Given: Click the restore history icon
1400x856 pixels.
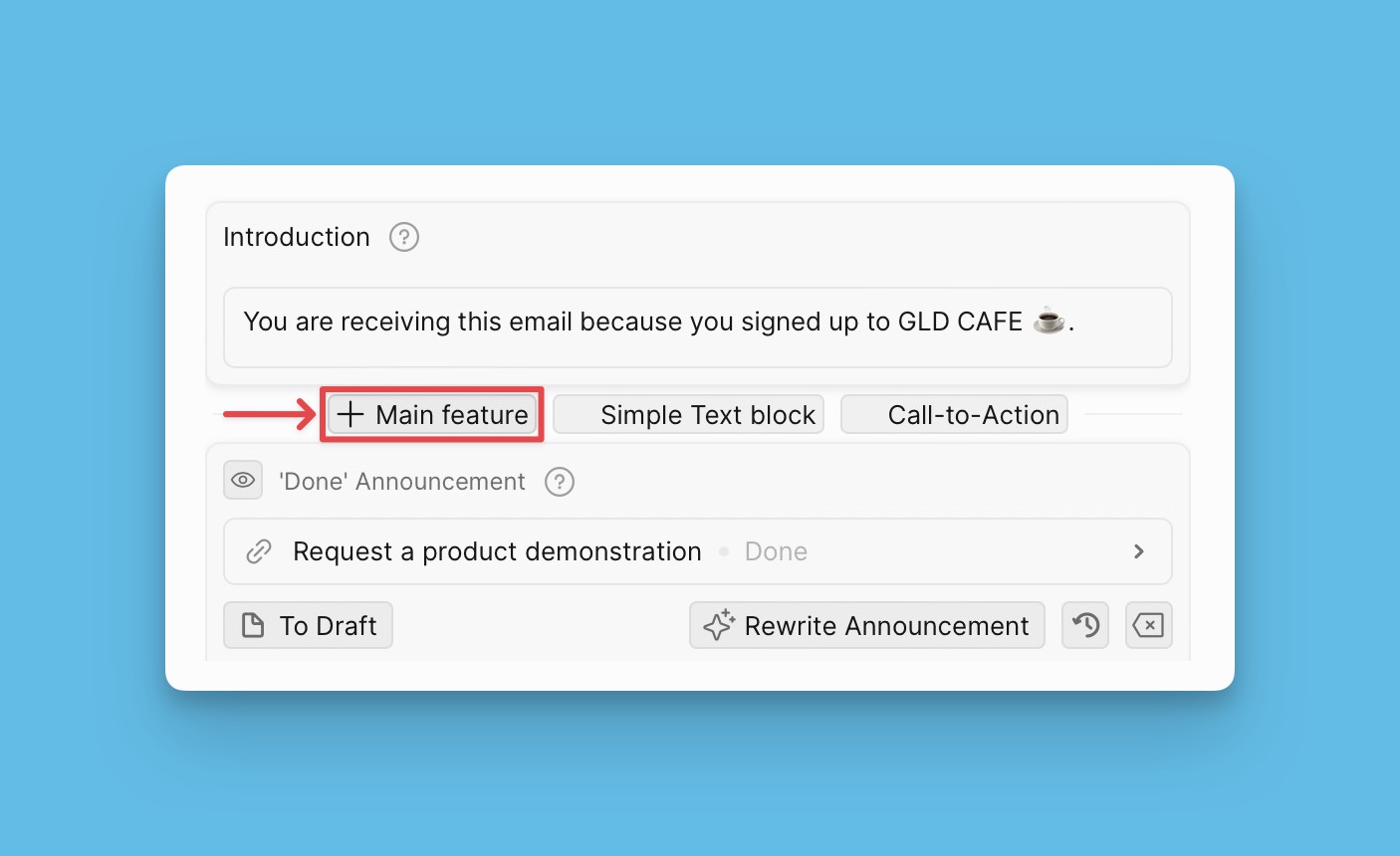Looking at the screenshot, I should click(x=1084, y=625).
